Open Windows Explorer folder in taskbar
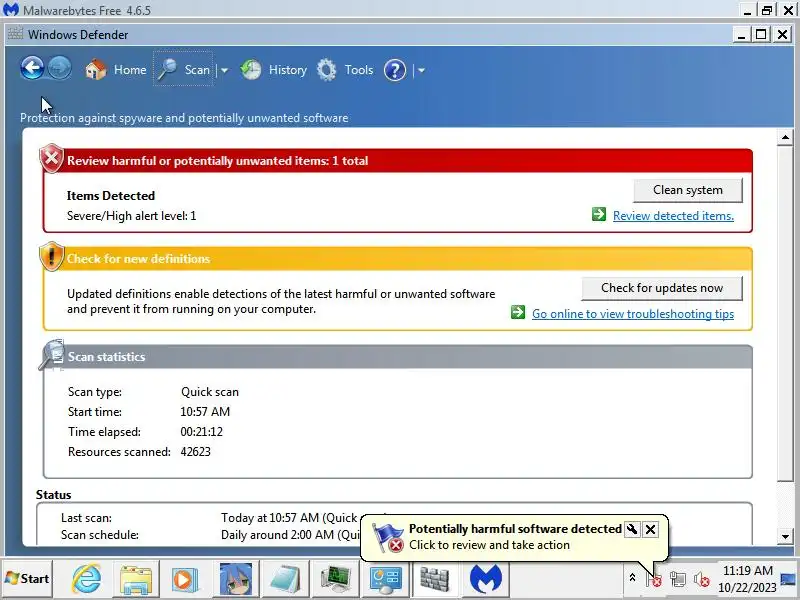Screen dimensions: 800x600 click(136, 579)
